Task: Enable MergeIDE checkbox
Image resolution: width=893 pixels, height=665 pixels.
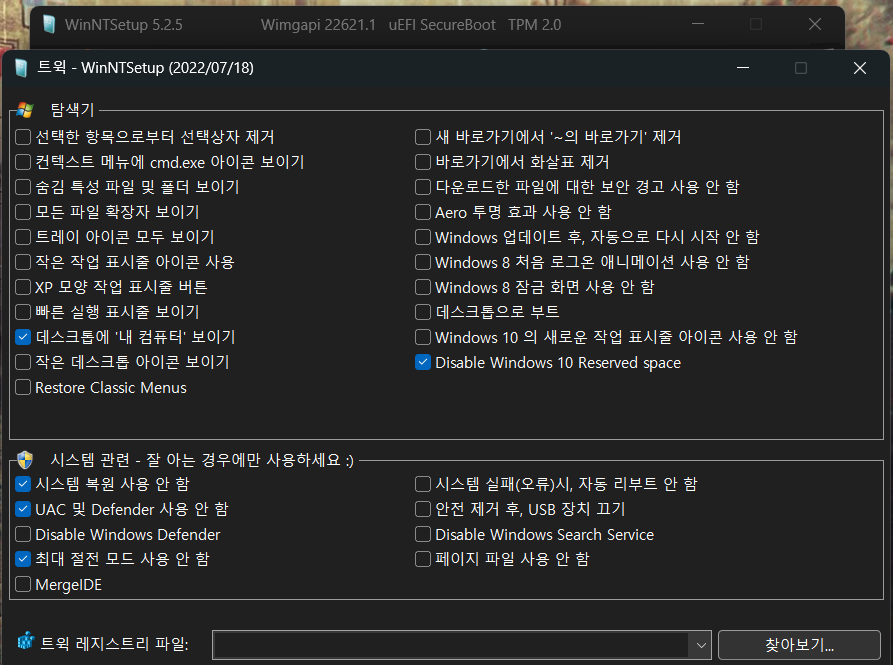Action: [x=23, y=585]
